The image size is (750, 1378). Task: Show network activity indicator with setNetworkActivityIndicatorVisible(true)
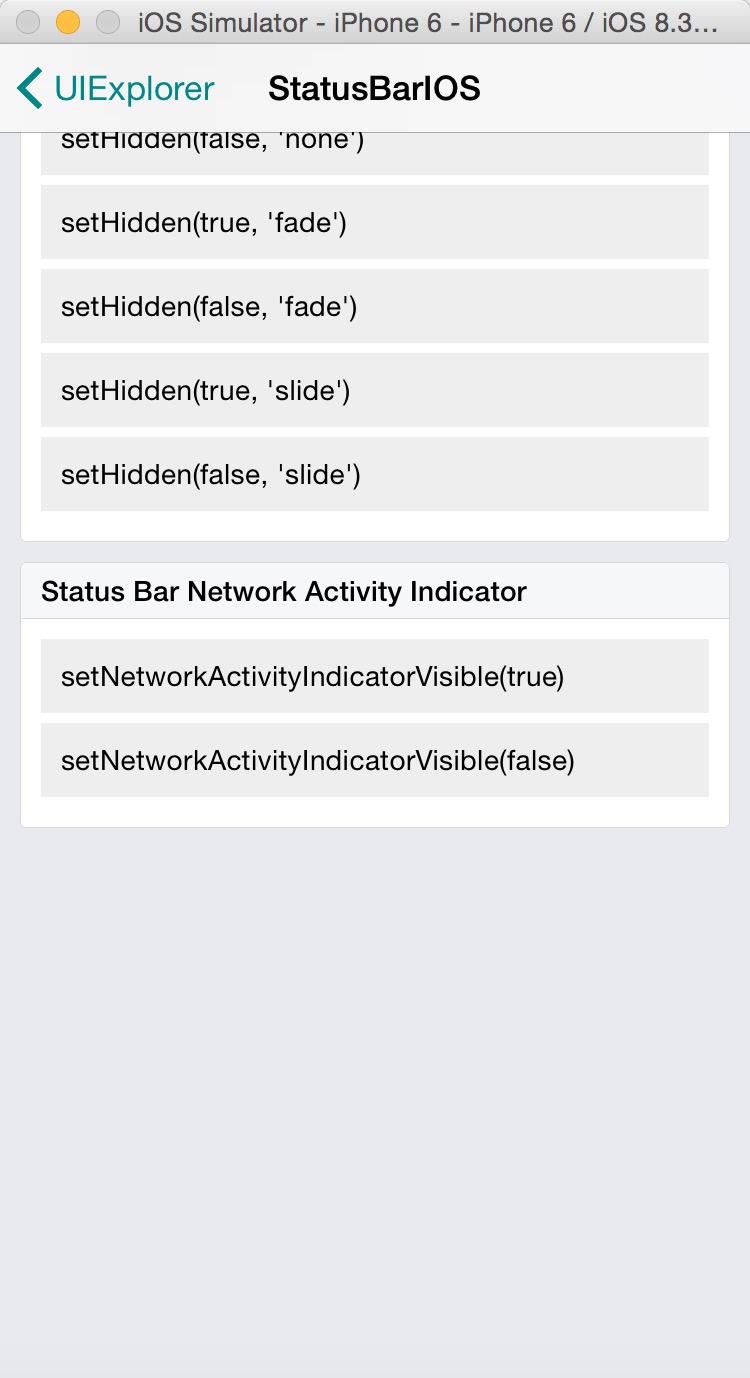(375, 676)
